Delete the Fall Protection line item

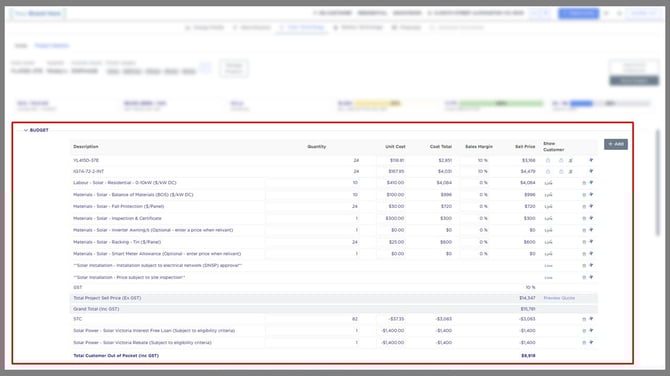tap(584, 206)
